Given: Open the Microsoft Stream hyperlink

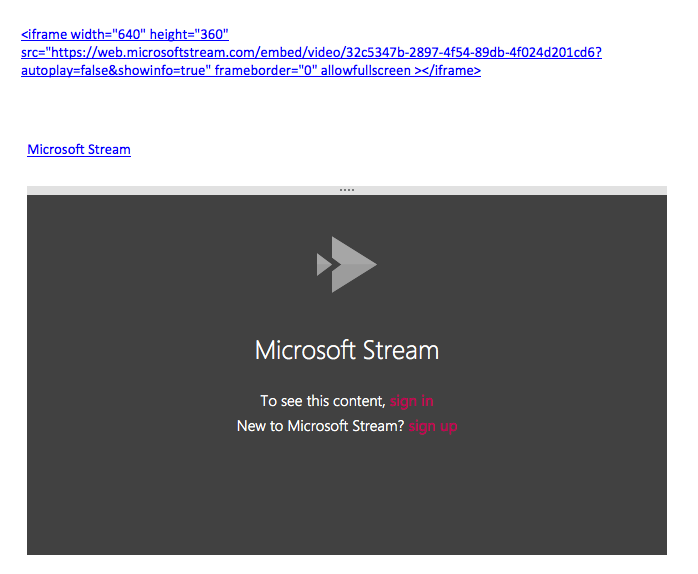Looking at the screenshot, I should (79, 150).
